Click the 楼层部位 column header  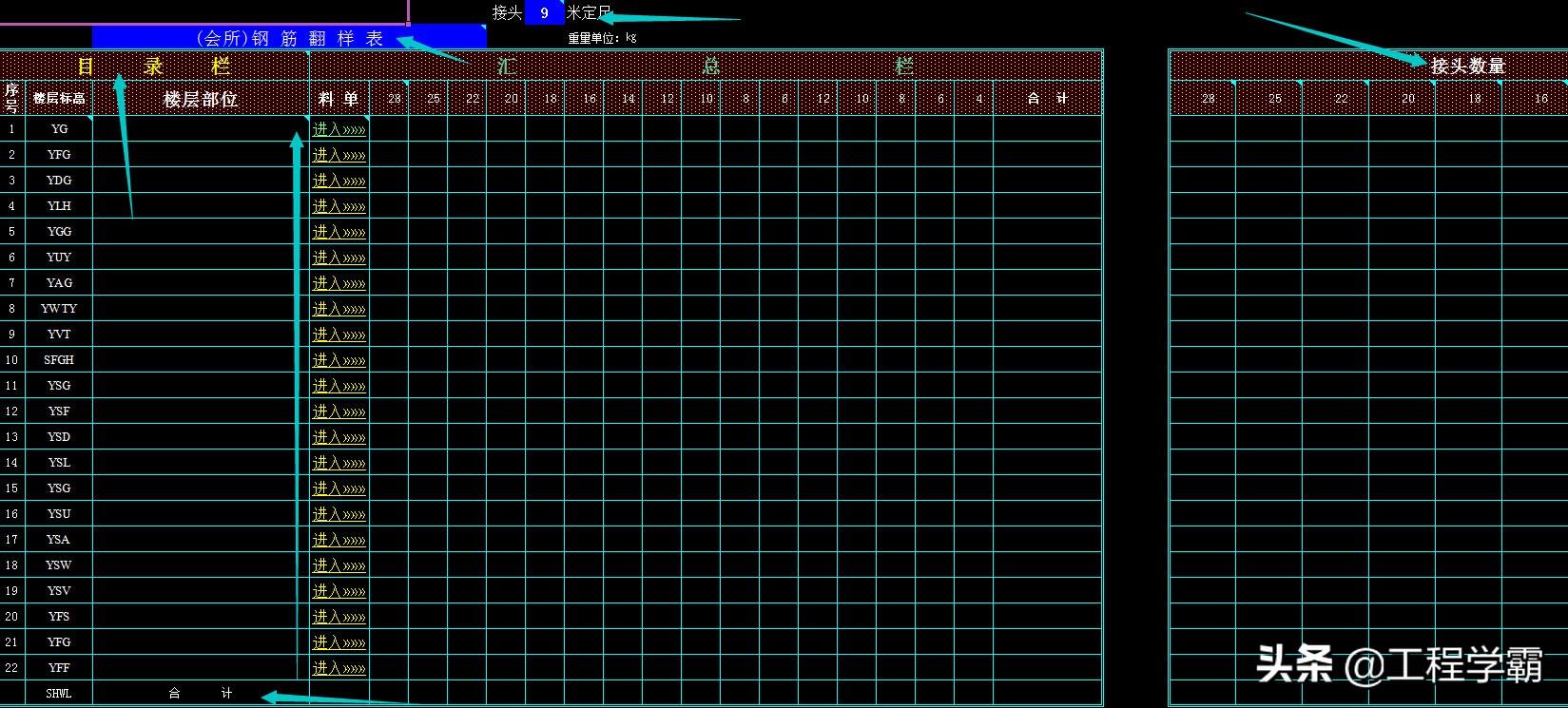tap(201, 99)
